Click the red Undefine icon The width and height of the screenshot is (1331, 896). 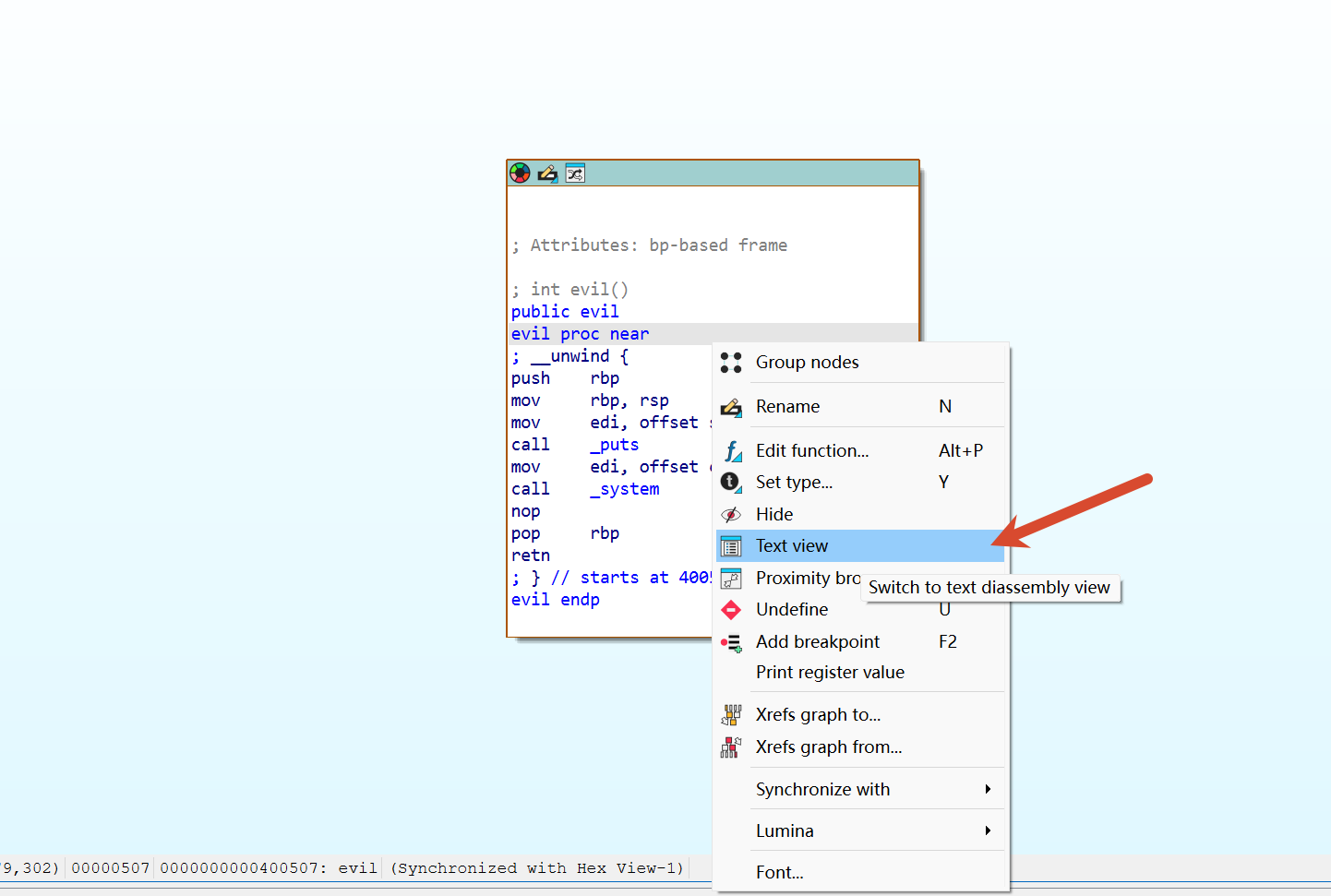731,610
